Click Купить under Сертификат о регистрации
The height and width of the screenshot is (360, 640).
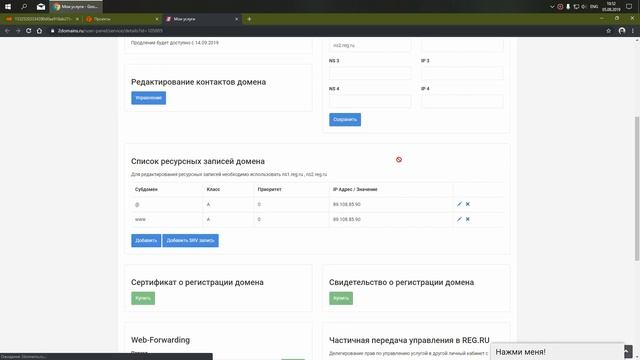click(143, 298)
